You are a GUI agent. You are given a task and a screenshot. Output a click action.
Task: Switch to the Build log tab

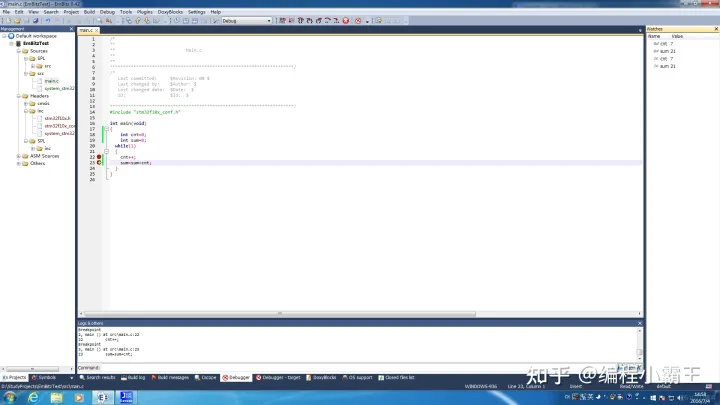point(133,377)
